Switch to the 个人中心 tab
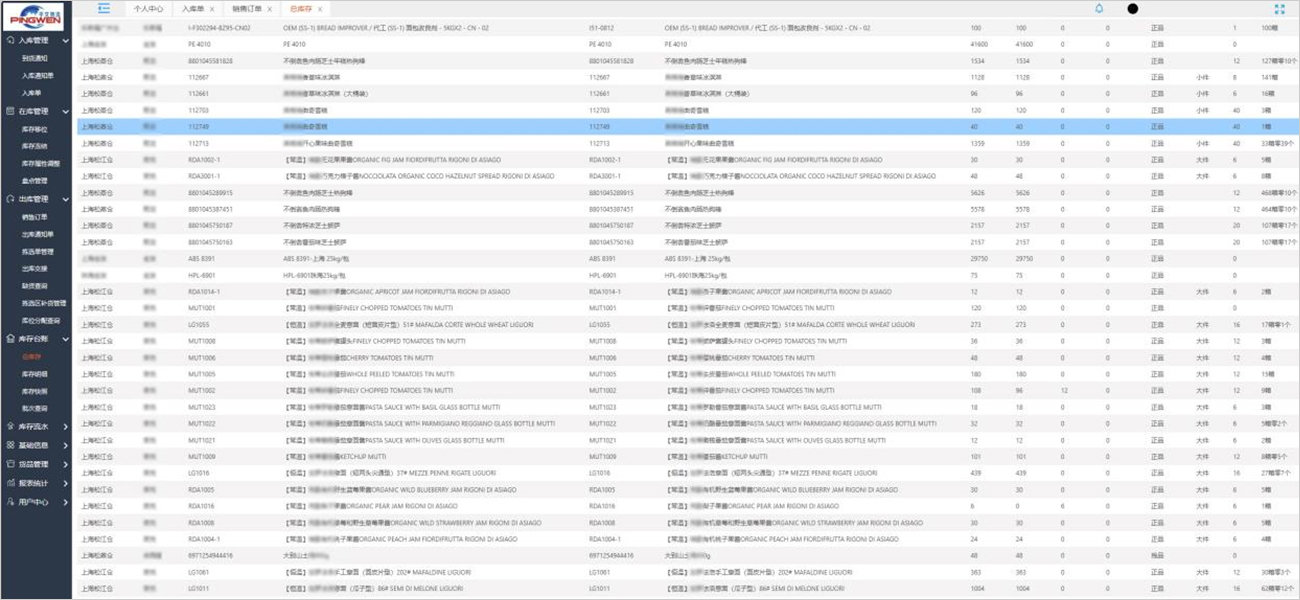1300x600 pixels. click(x=148, y=9)
